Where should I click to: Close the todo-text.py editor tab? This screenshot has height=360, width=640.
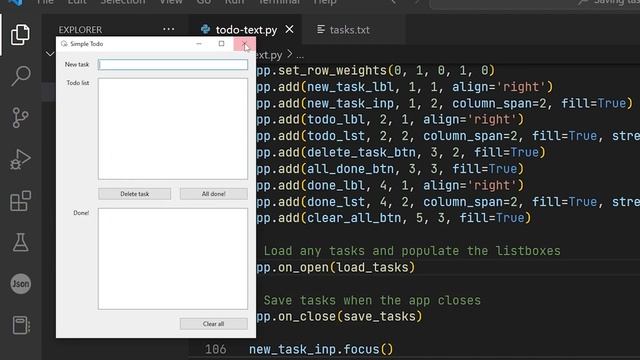289,29
